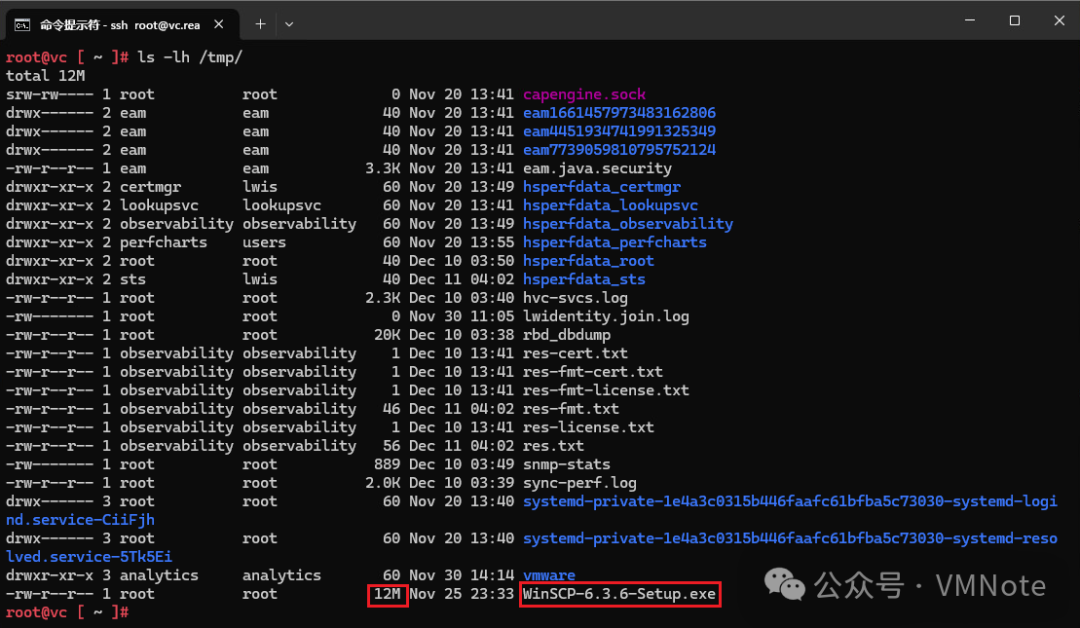Click the srw-rw---- permissions of capengine.sock
The image size is (1080, 628).
pyautogui.click(x=50, y=94)
